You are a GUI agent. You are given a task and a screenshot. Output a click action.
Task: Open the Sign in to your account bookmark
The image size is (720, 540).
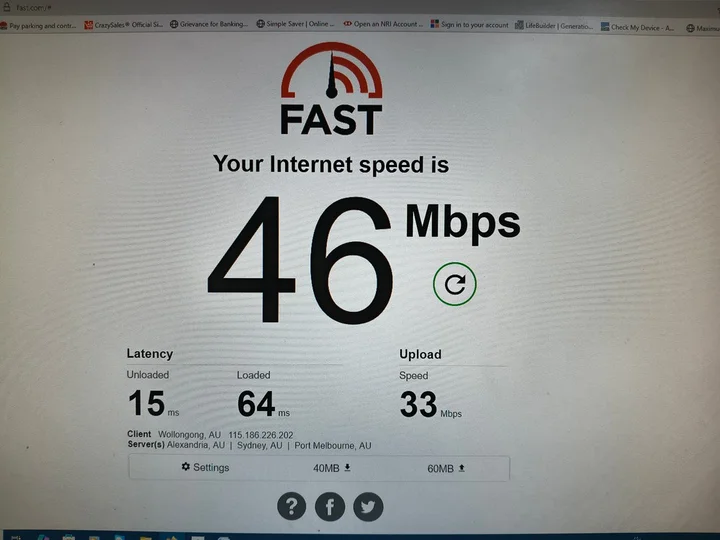click(470, 24)
